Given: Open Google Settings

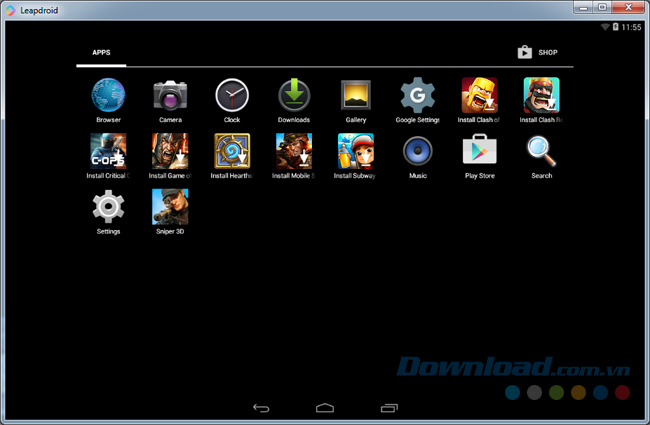Looking at the screenshot, I should pyautogui.click(x=417, y=95).
